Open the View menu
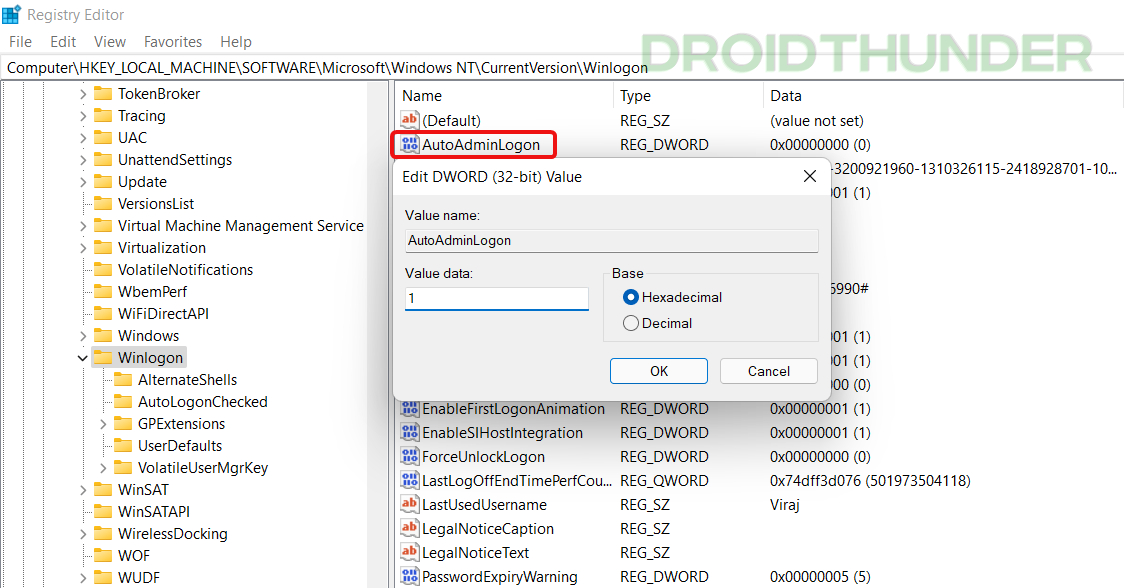 (110, 42)
